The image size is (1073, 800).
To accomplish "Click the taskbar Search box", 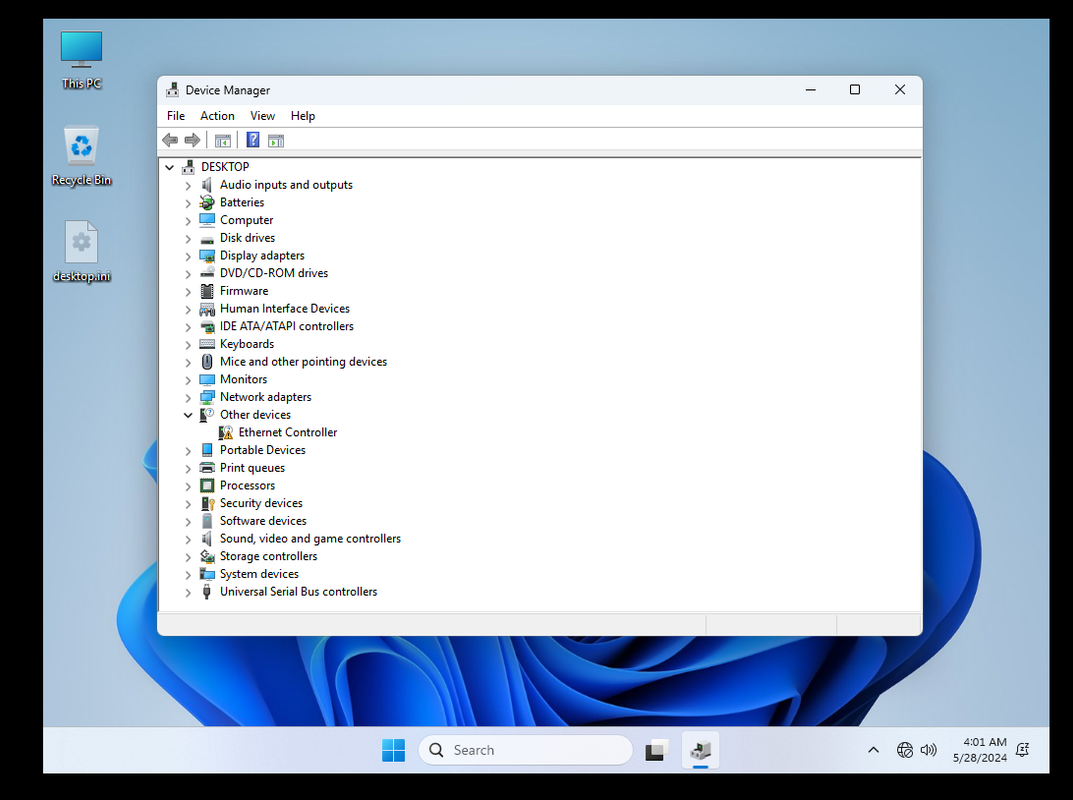I will click(x=526, y=750).
